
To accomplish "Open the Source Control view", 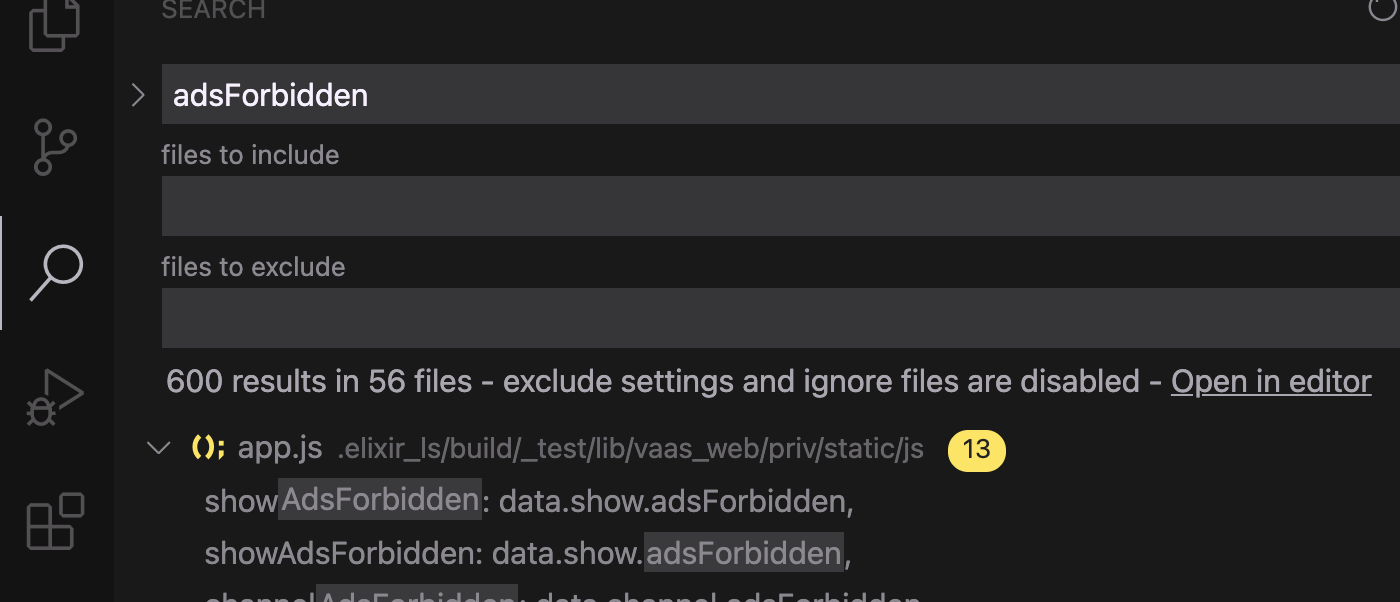I will tap(55, 148).
